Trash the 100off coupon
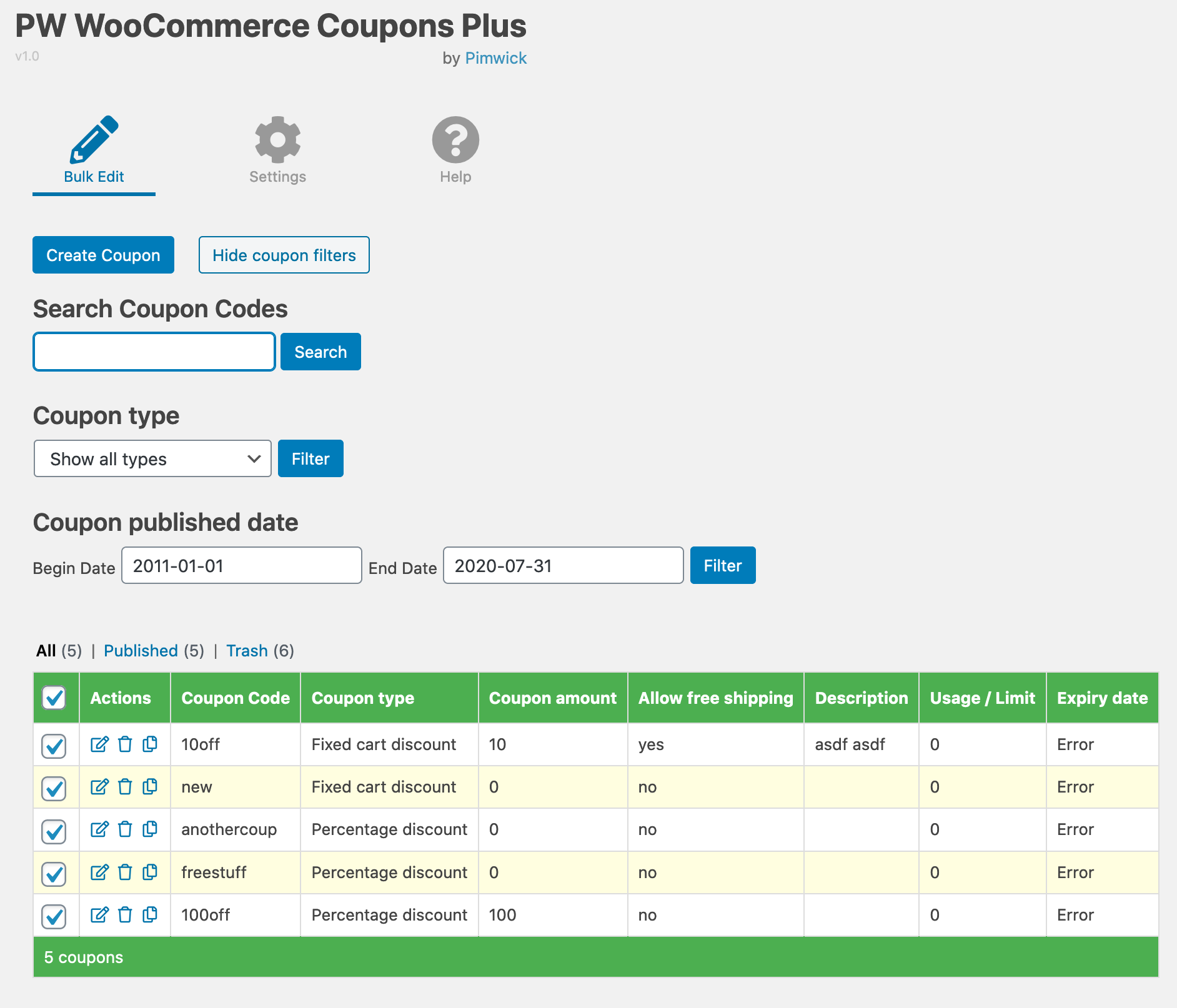The width and height of the screenshot is (1177, 1008). (125, 915)
